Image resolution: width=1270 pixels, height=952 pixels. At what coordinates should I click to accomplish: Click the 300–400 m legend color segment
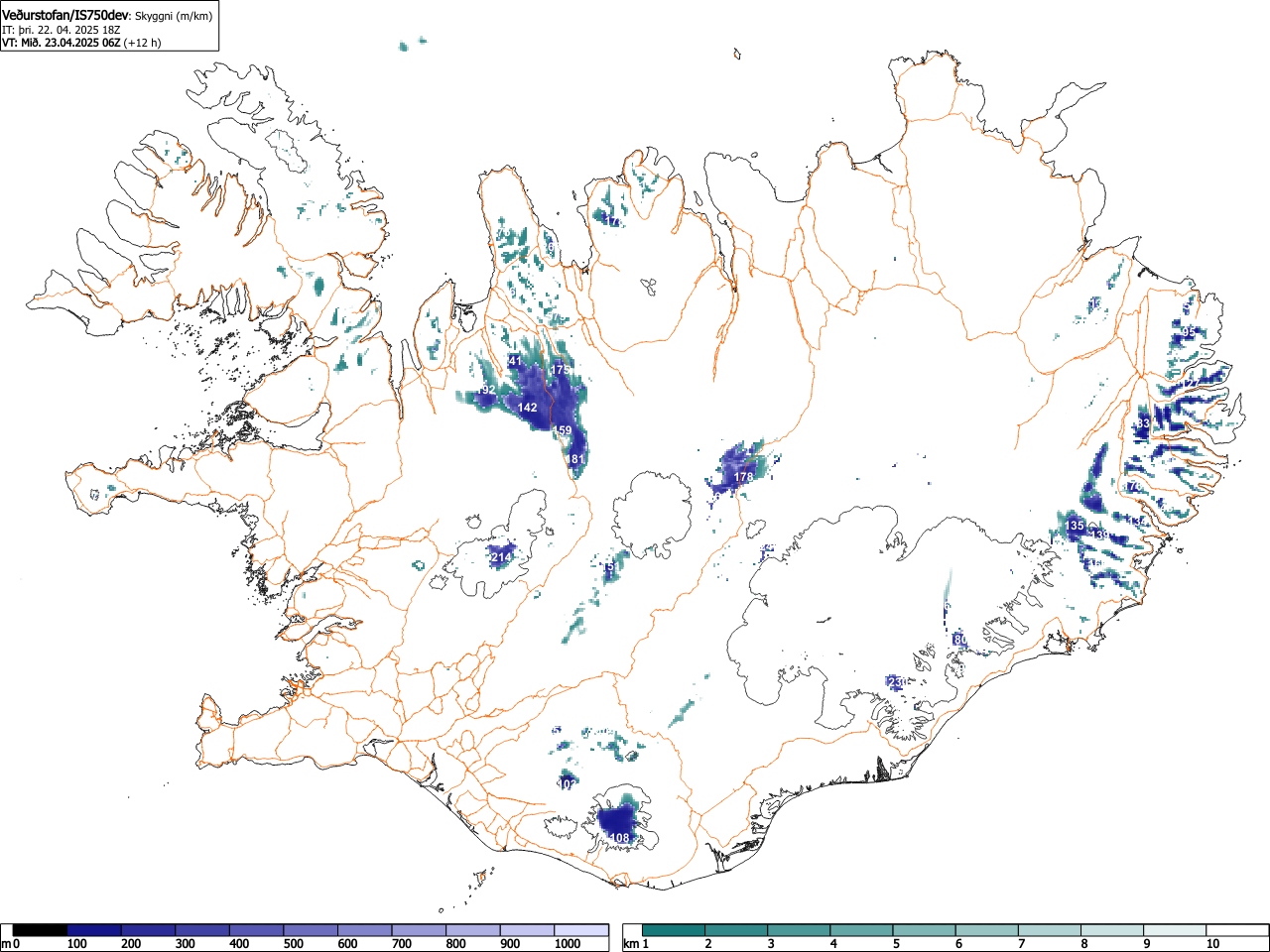pyautogui.click(x=203, y=930)
